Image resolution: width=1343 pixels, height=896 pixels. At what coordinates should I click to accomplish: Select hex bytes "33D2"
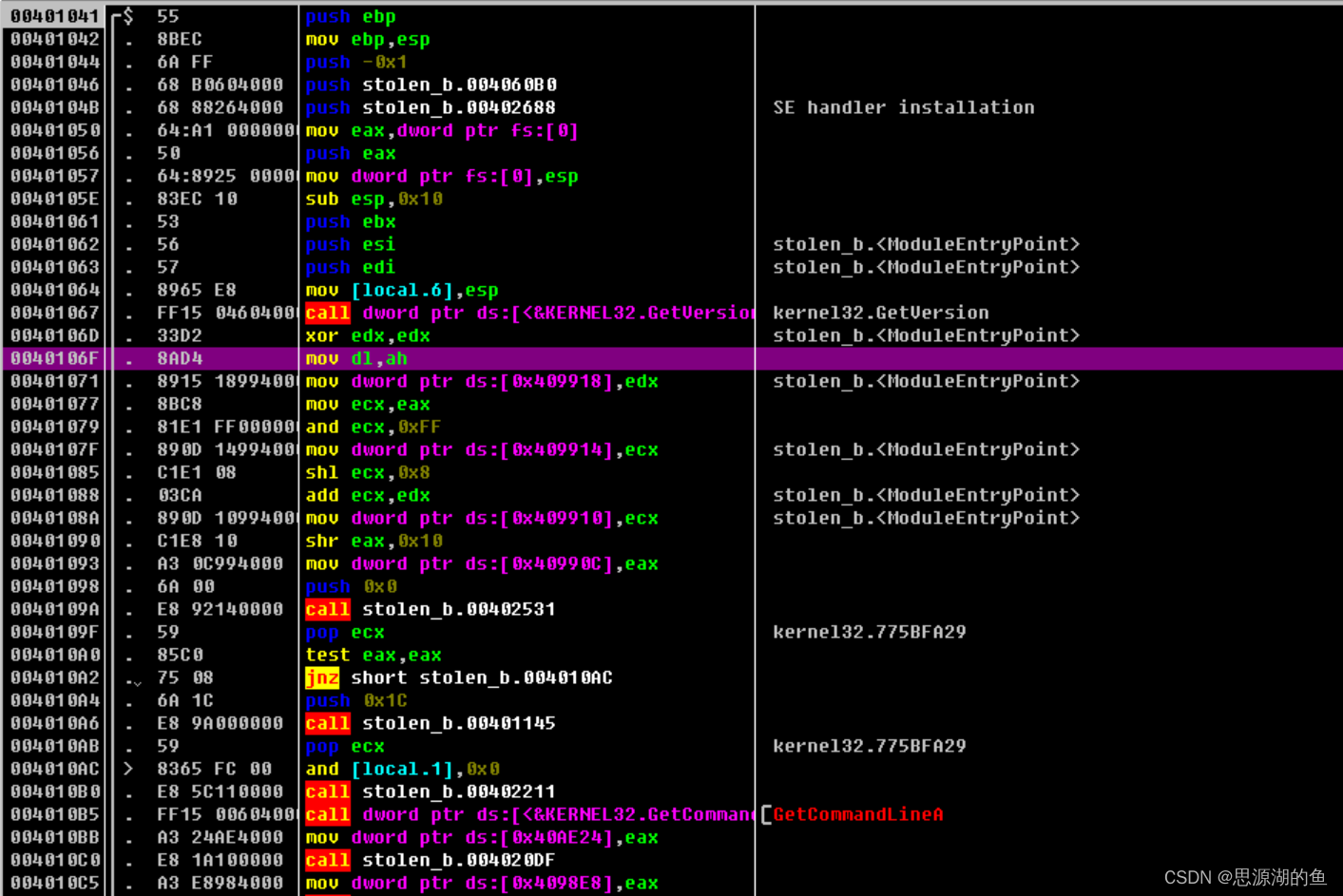(180, 335)
